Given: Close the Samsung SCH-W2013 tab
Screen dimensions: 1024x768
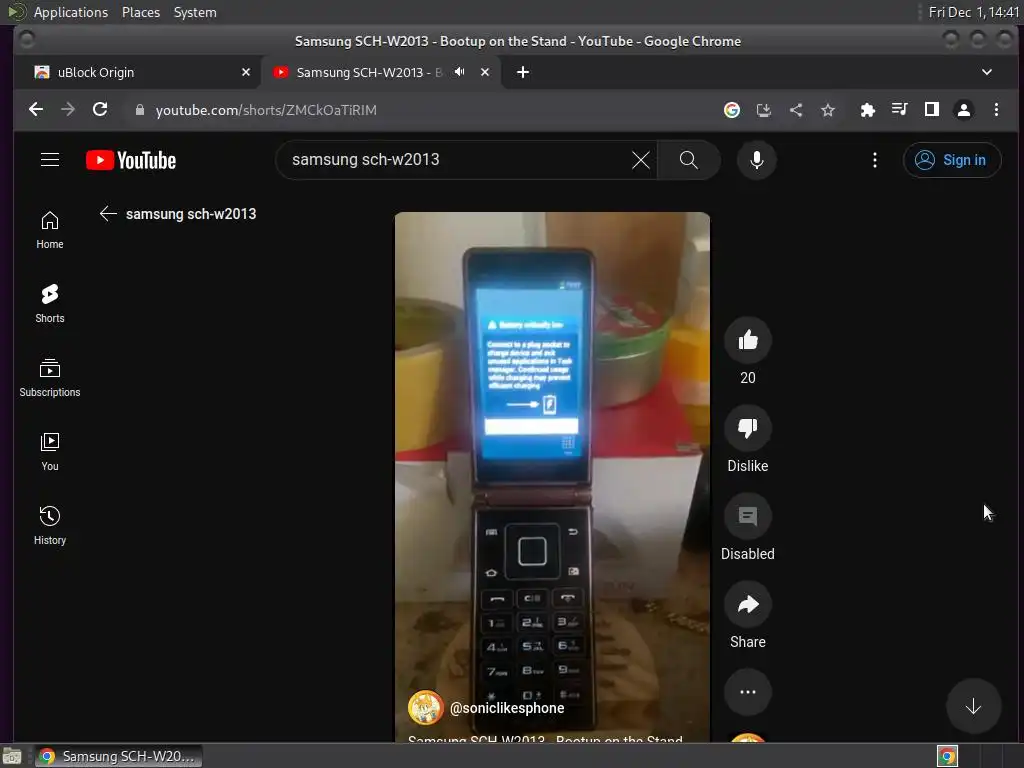Looking at the screenshot, I should click(x=485, y=72).
